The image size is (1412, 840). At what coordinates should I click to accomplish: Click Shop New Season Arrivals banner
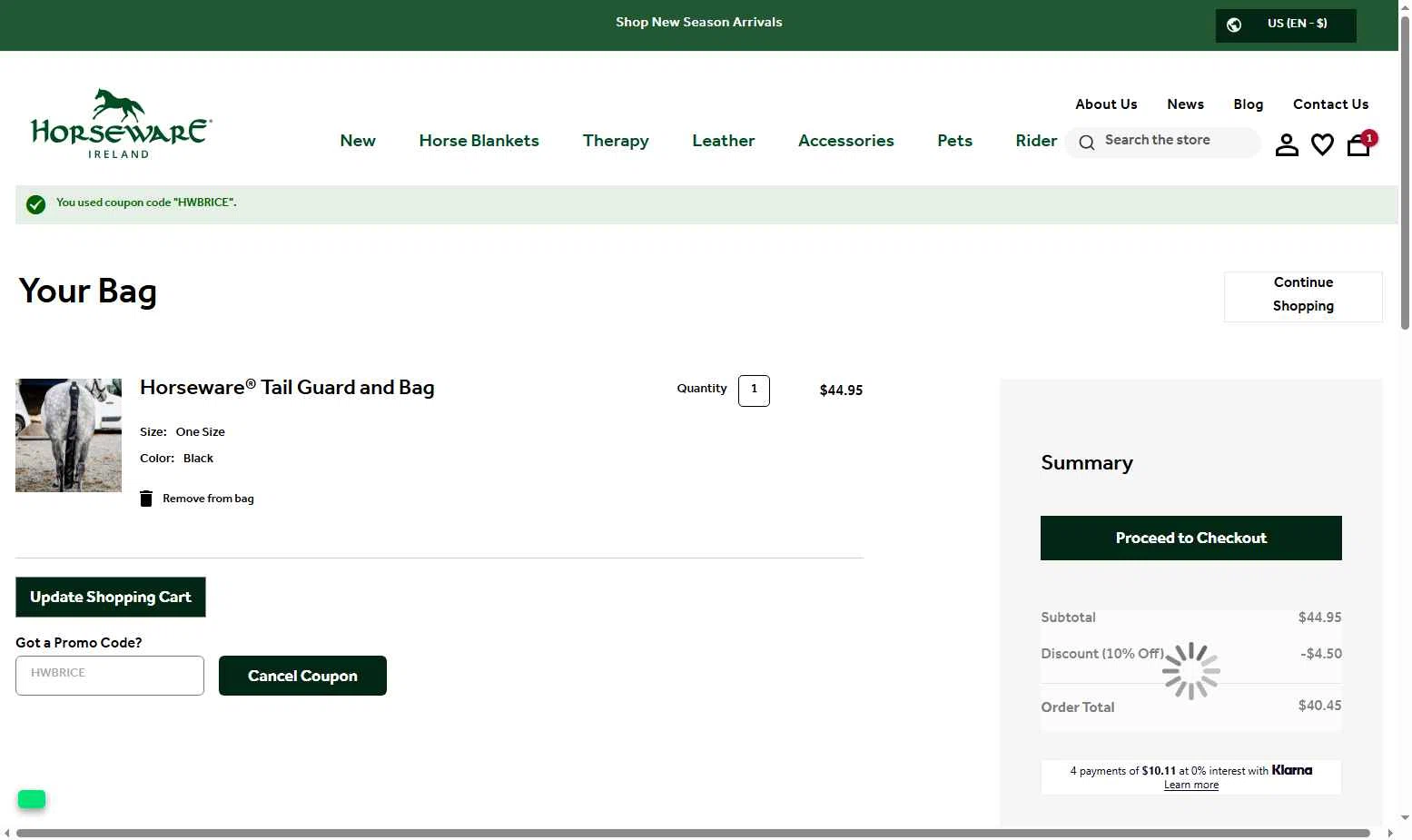(698, 23)
